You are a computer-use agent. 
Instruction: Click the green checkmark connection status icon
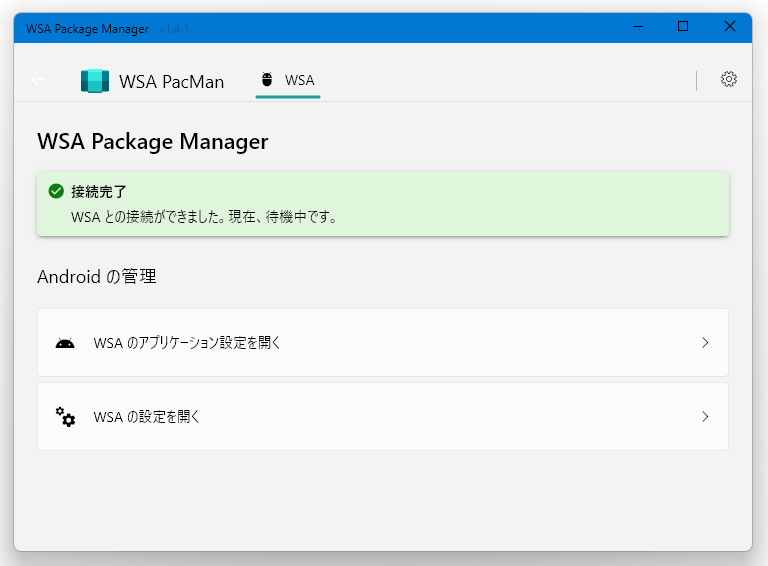tap(56, 191)
